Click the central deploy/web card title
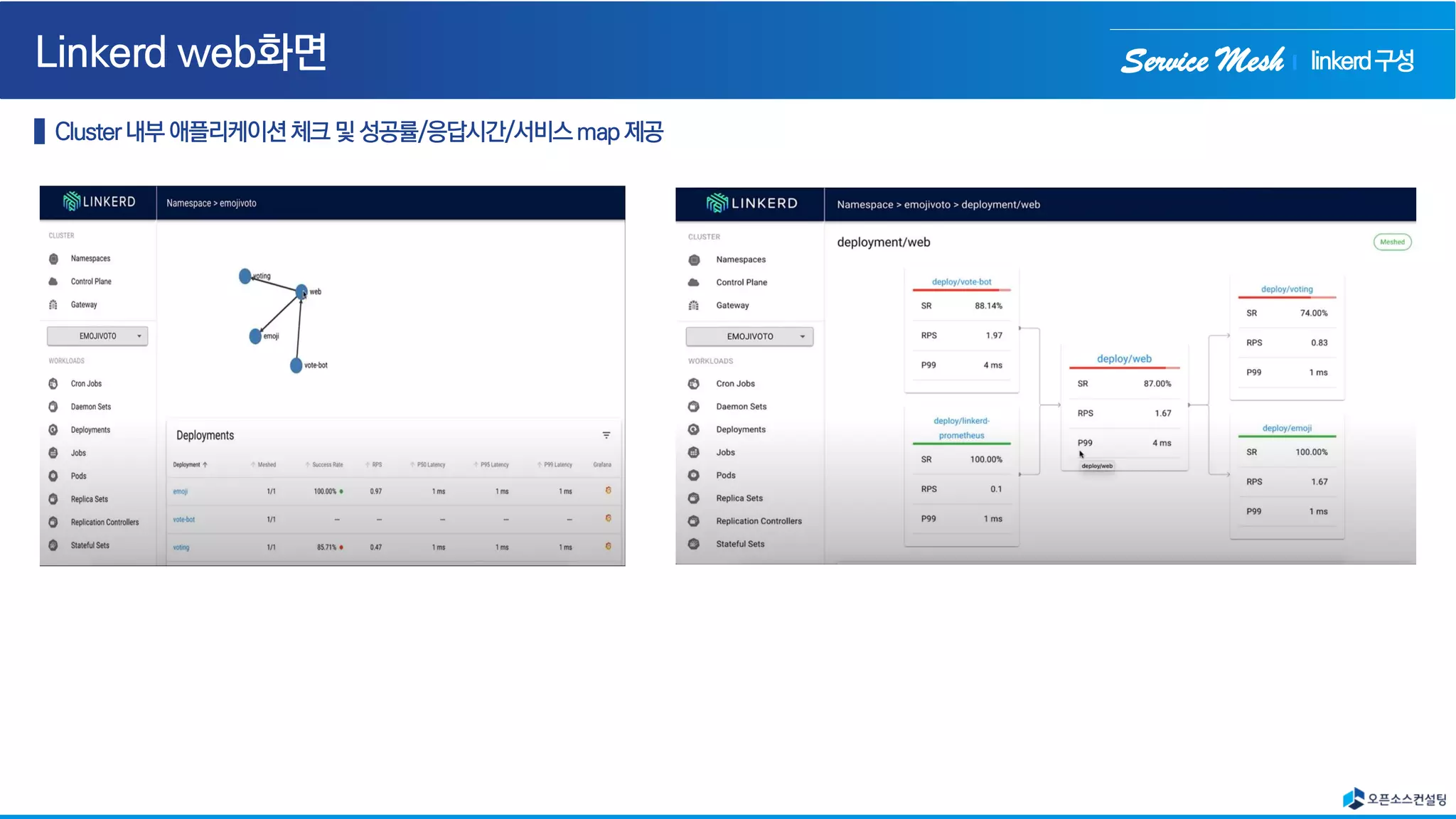The height and width of the screenshot is (819, 1456). 1124,359
